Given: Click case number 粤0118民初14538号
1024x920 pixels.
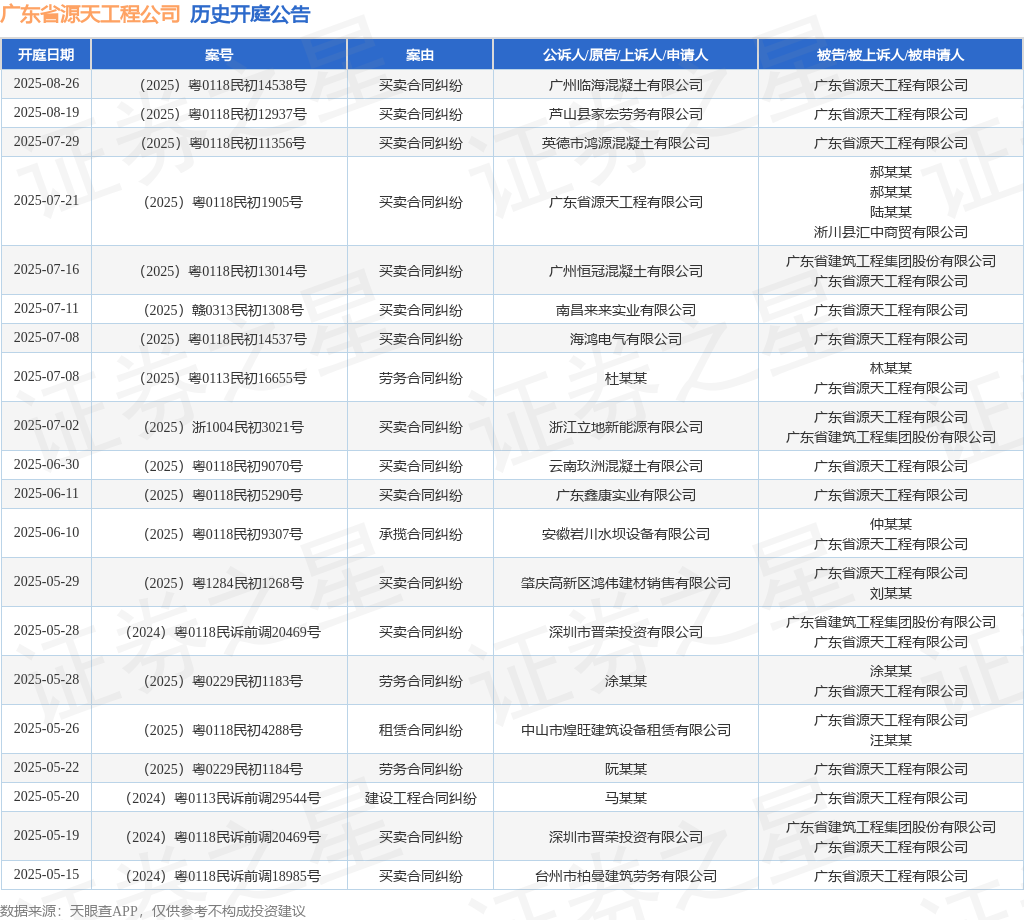Looking at the screenshot, I should [223, 85].
